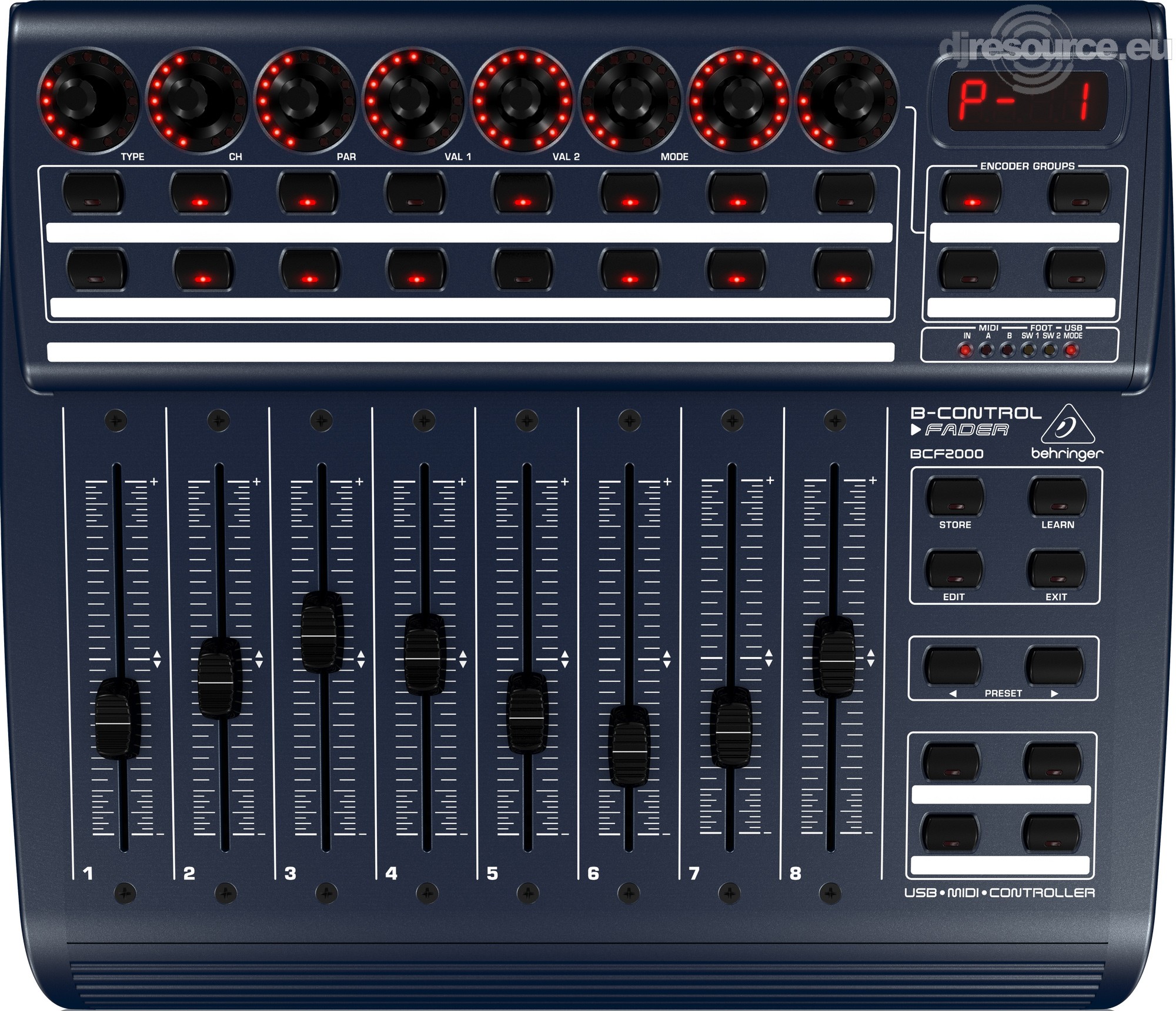Toggle the top-row button under the eighth encoder
1176x1011 pixels.
(846, 192)
